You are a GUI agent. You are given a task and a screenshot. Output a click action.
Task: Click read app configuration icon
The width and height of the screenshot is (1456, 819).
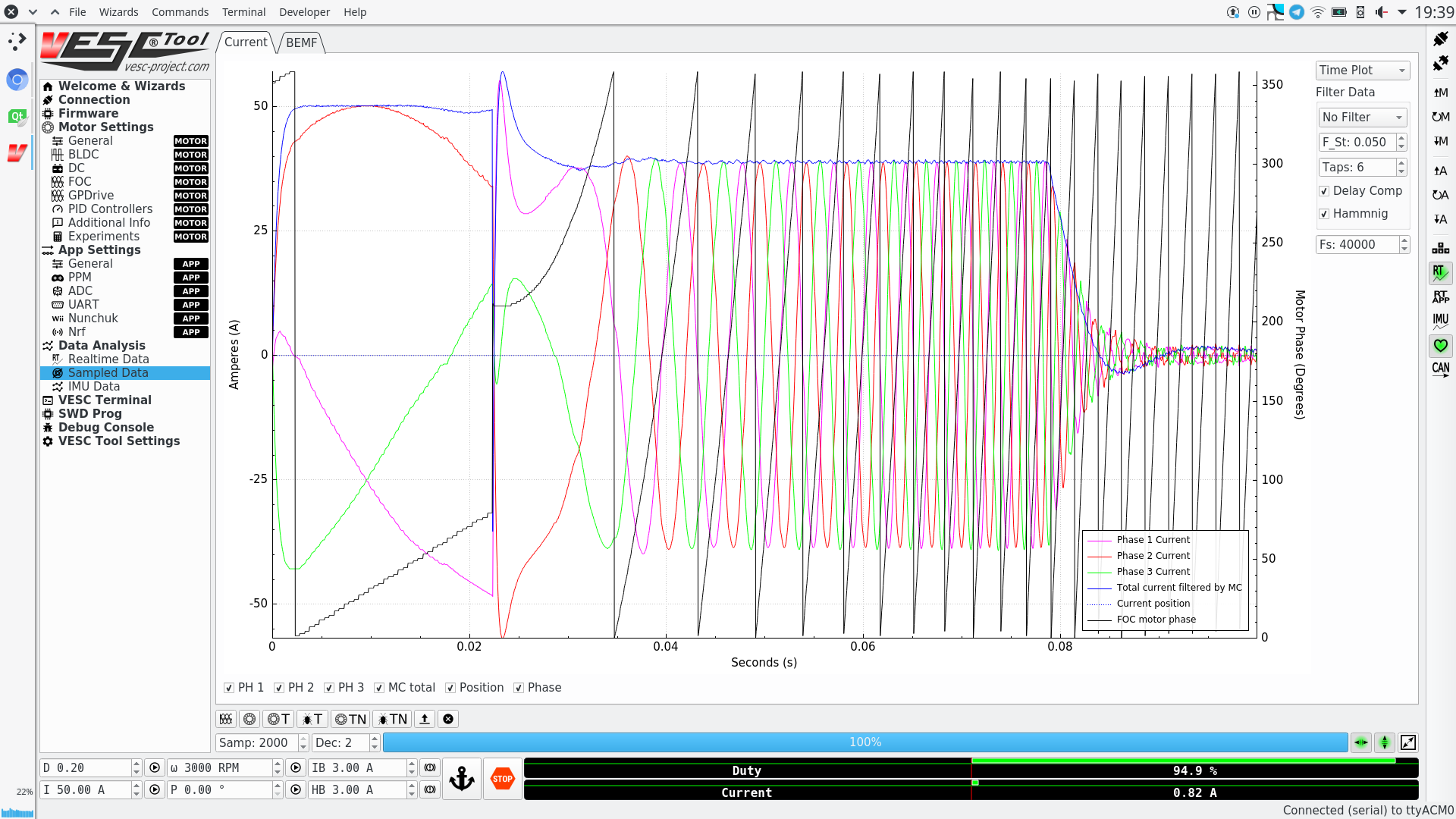click(x=1441, y=171)
